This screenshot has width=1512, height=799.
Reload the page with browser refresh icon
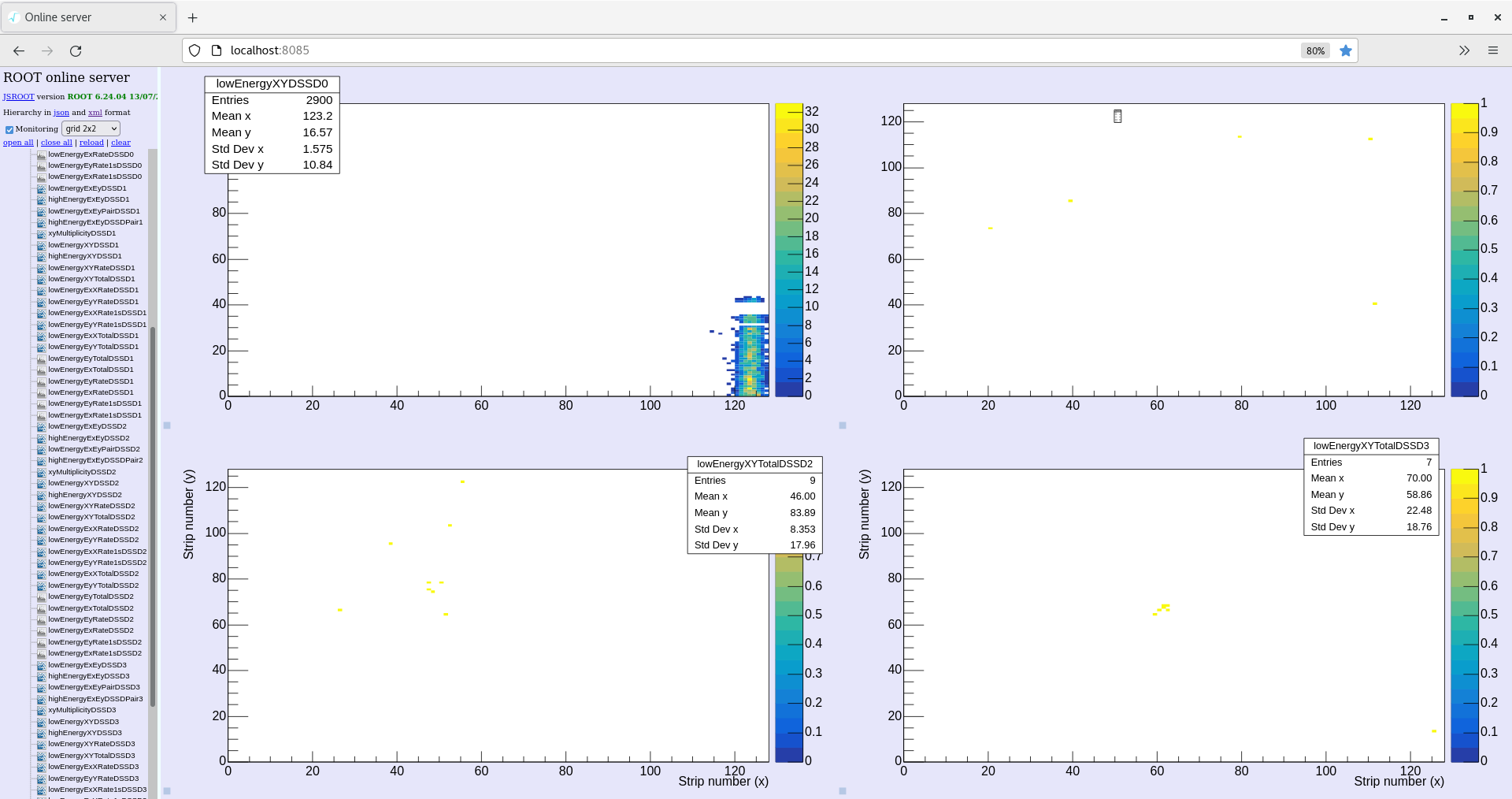(76, 50)
